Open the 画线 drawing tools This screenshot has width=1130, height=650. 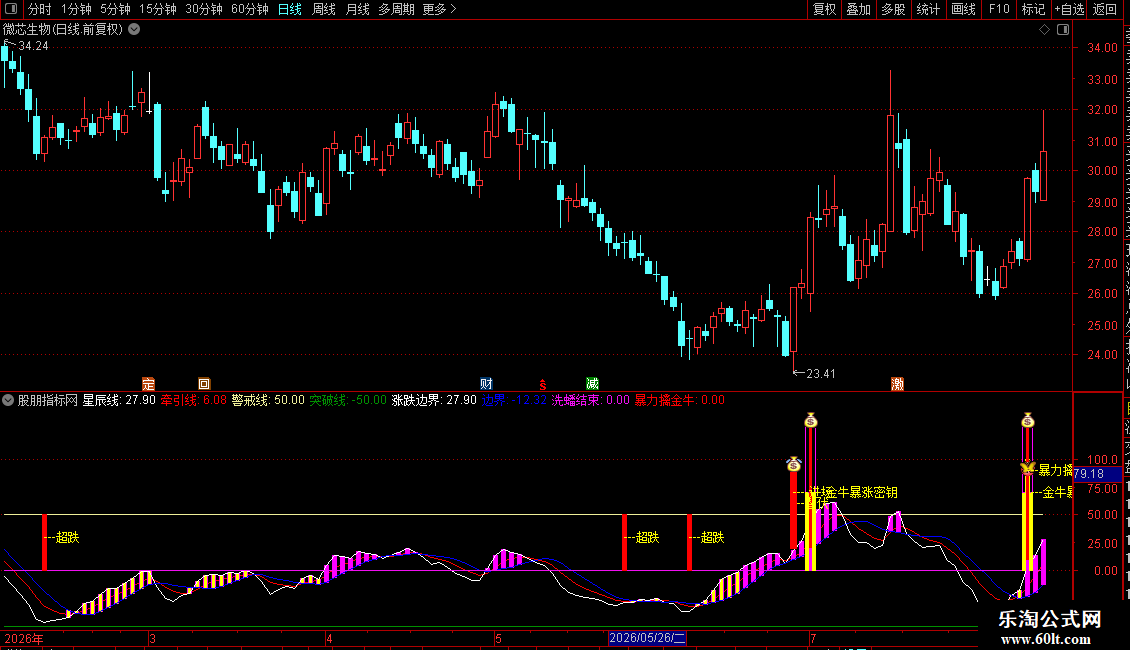pos(964,9)
